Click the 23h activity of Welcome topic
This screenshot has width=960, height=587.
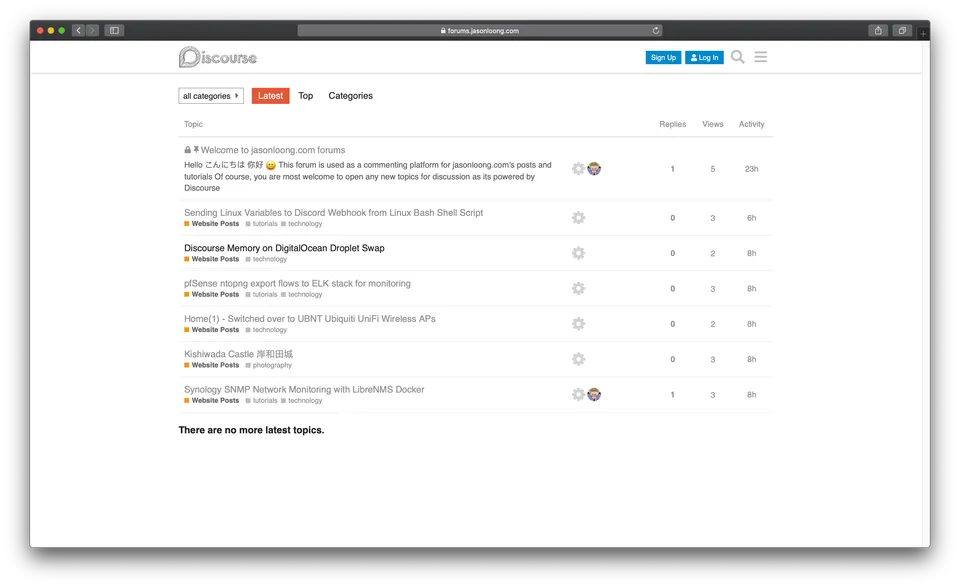click(x=751, y=169)
